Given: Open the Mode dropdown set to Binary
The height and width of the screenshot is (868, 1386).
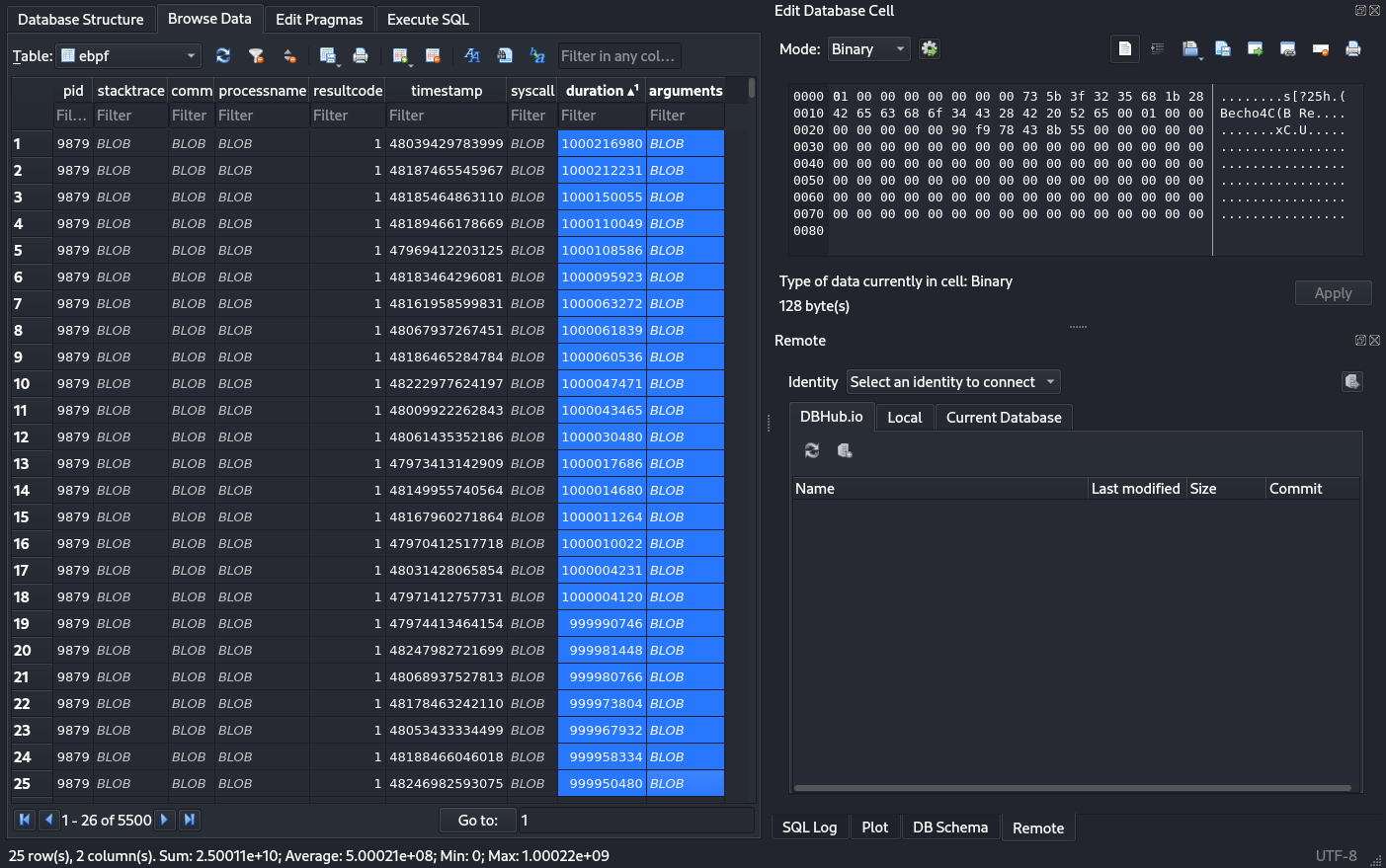Looking at the screenshot, I should coord(868,48).
